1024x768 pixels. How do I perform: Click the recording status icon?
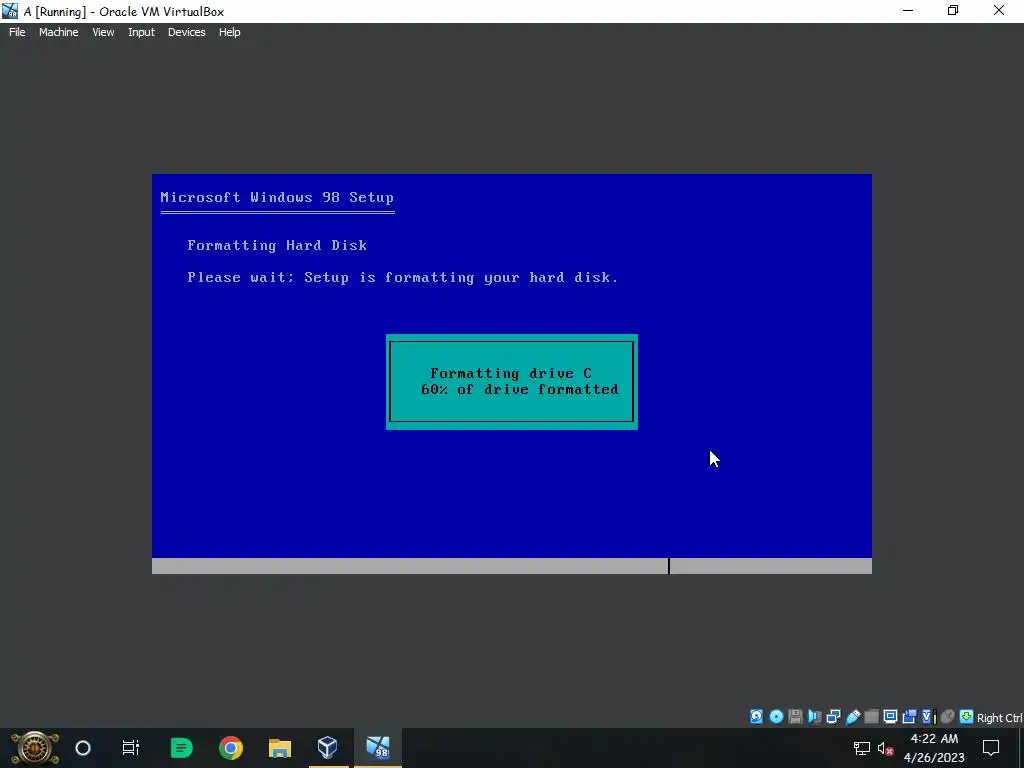click(909, 716)
